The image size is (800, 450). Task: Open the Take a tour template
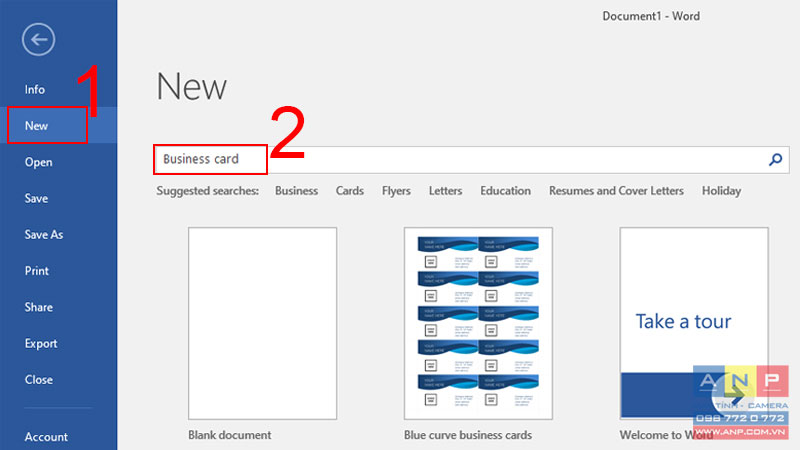pos(694,323)
